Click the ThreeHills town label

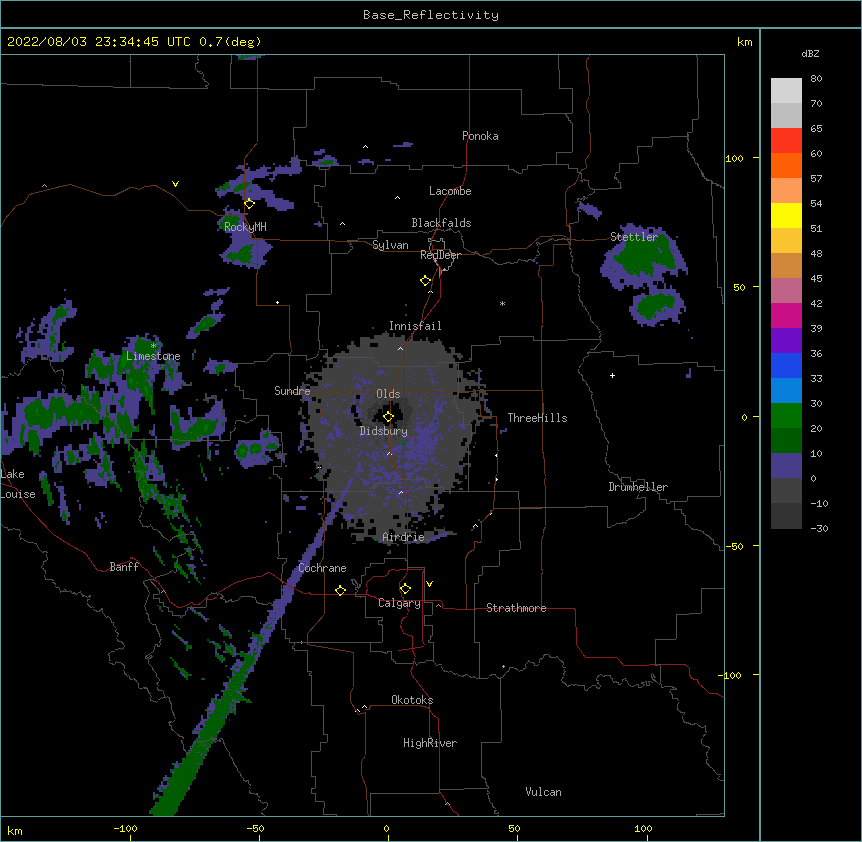point(537,418)
